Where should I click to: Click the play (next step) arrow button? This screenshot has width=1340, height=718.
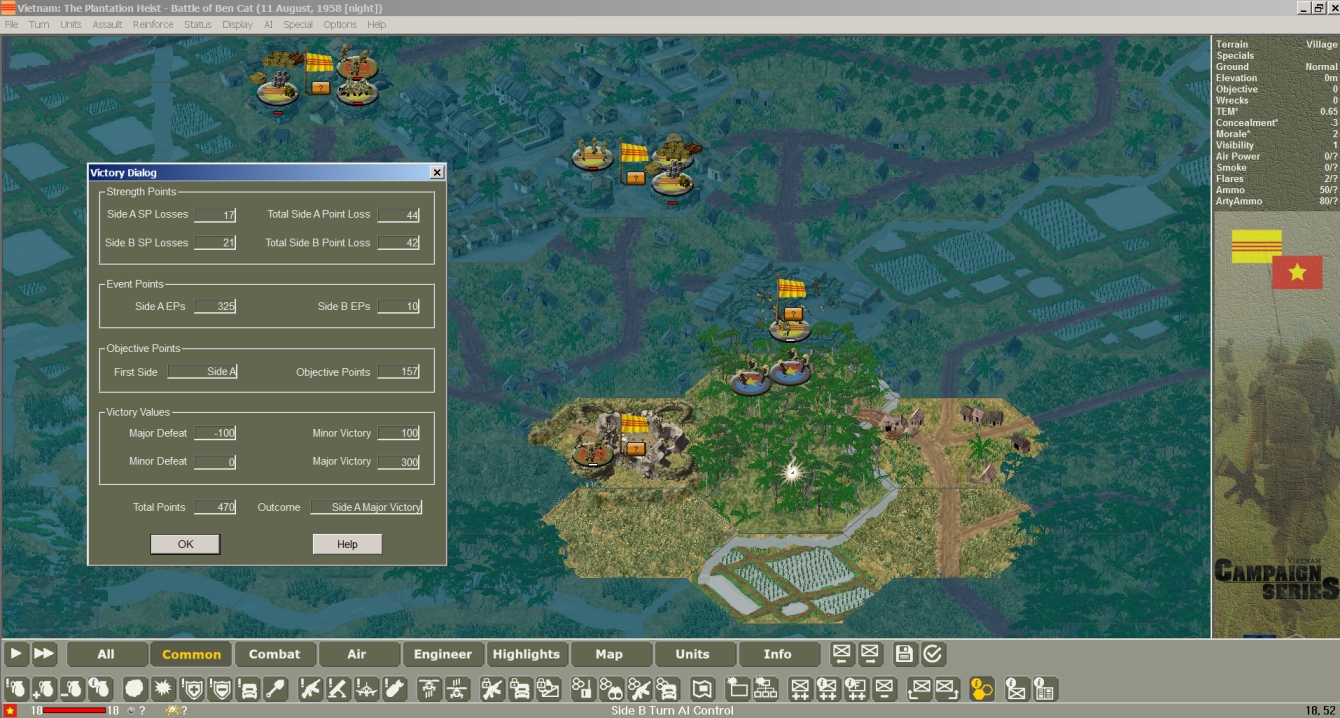15,654
